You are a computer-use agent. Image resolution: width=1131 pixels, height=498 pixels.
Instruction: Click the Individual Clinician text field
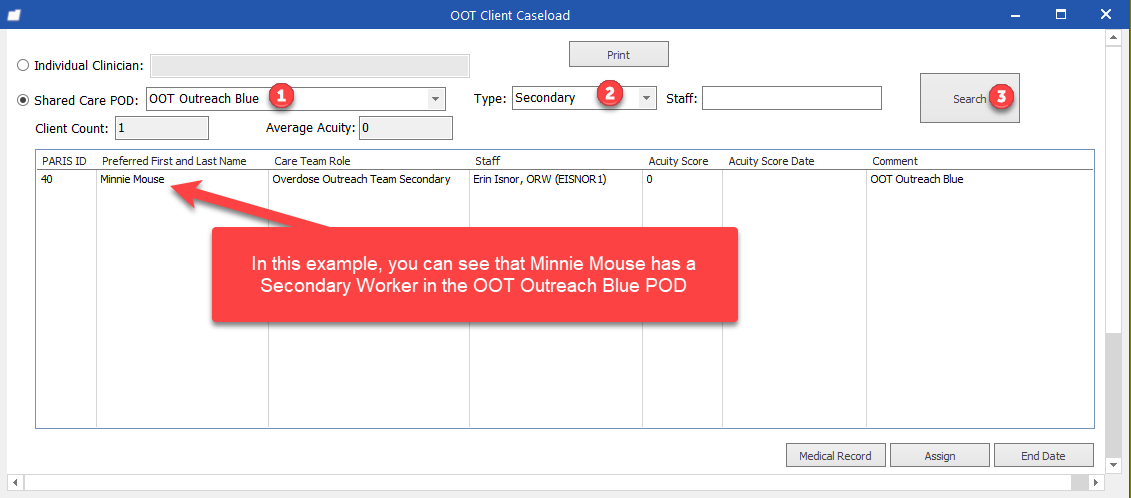(309, 66)
